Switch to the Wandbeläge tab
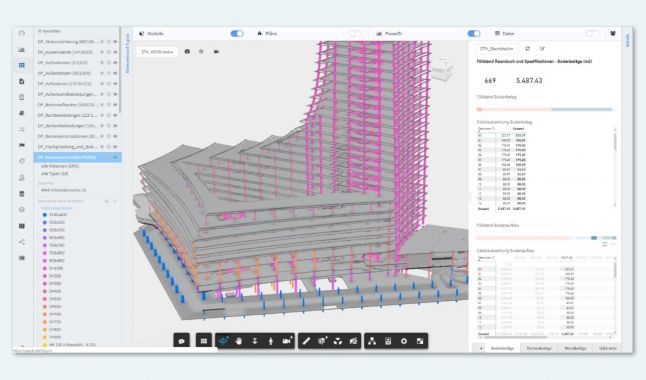The width and height of the screenshot is (646, 380). point(575,348)
